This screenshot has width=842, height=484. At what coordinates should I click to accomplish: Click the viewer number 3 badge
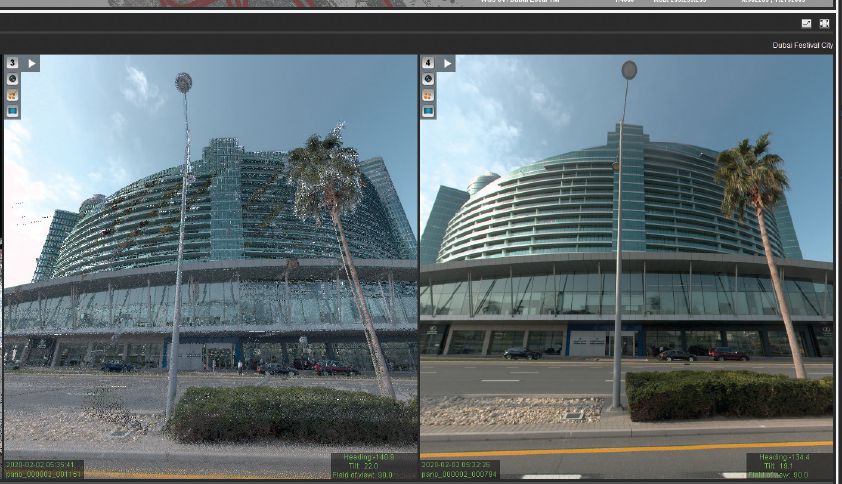click(13, 63)
